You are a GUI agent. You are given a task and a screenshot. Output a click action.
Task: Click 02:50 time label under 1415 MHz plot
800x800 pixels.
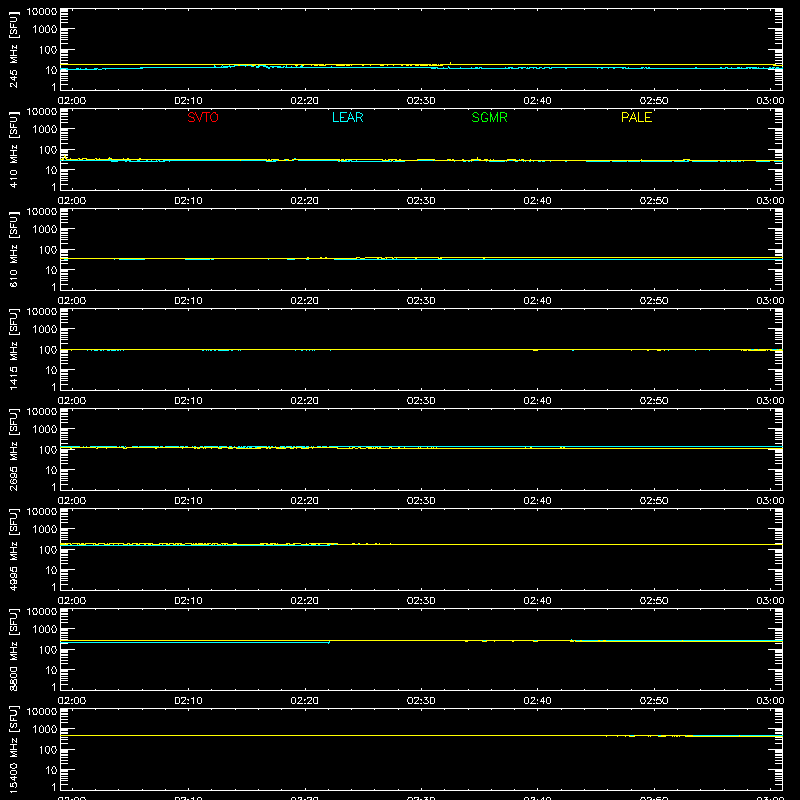(x=654, y=401)
